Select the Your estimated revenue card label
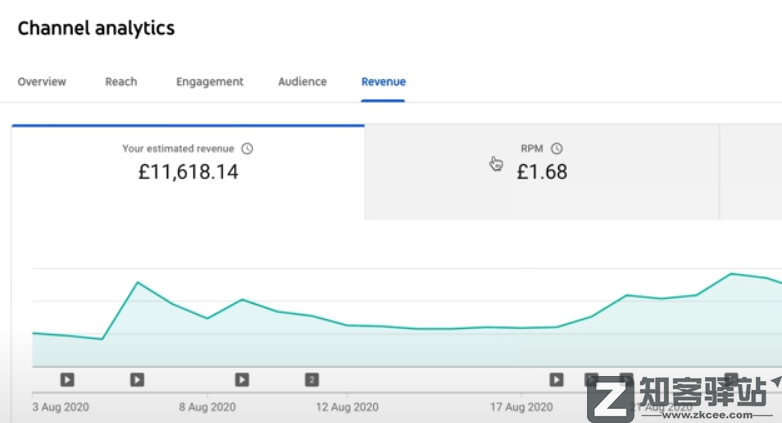The image size is (782, 423). tap(180, 149)
